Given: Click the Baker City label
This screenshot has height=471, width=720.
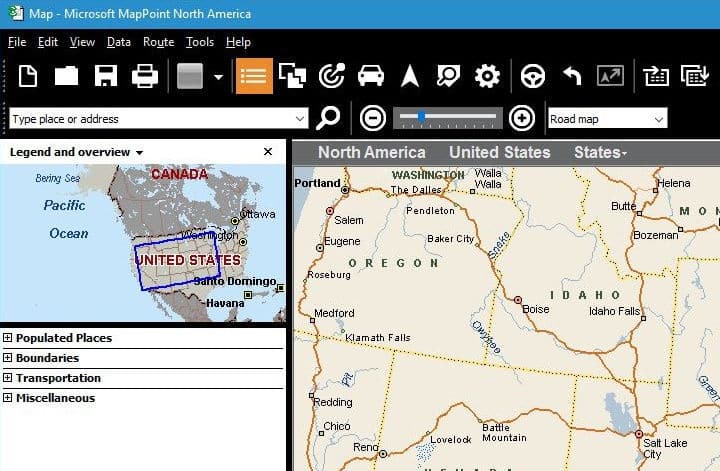Looking at the screenshot, I should click(x=450, y=239).
